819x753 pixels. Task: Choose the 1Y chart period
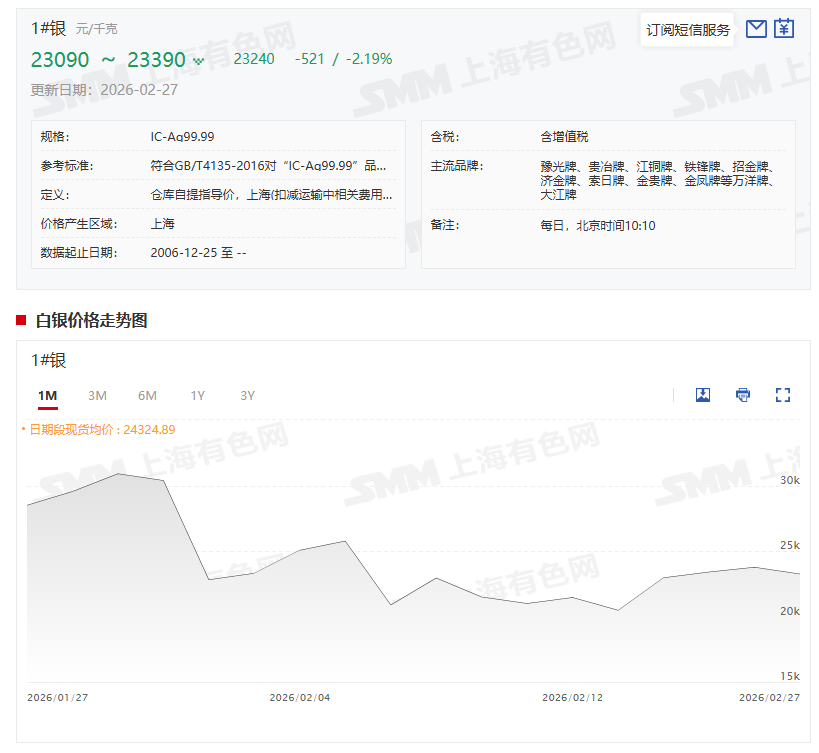(197, 396)
